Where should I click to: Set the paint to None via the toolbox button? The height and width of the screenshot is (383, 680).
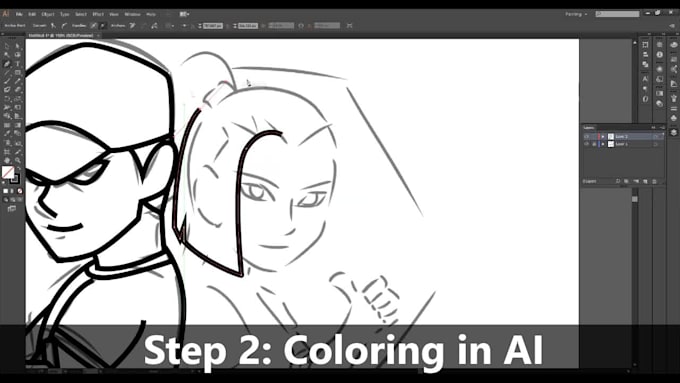pos(20,191)
